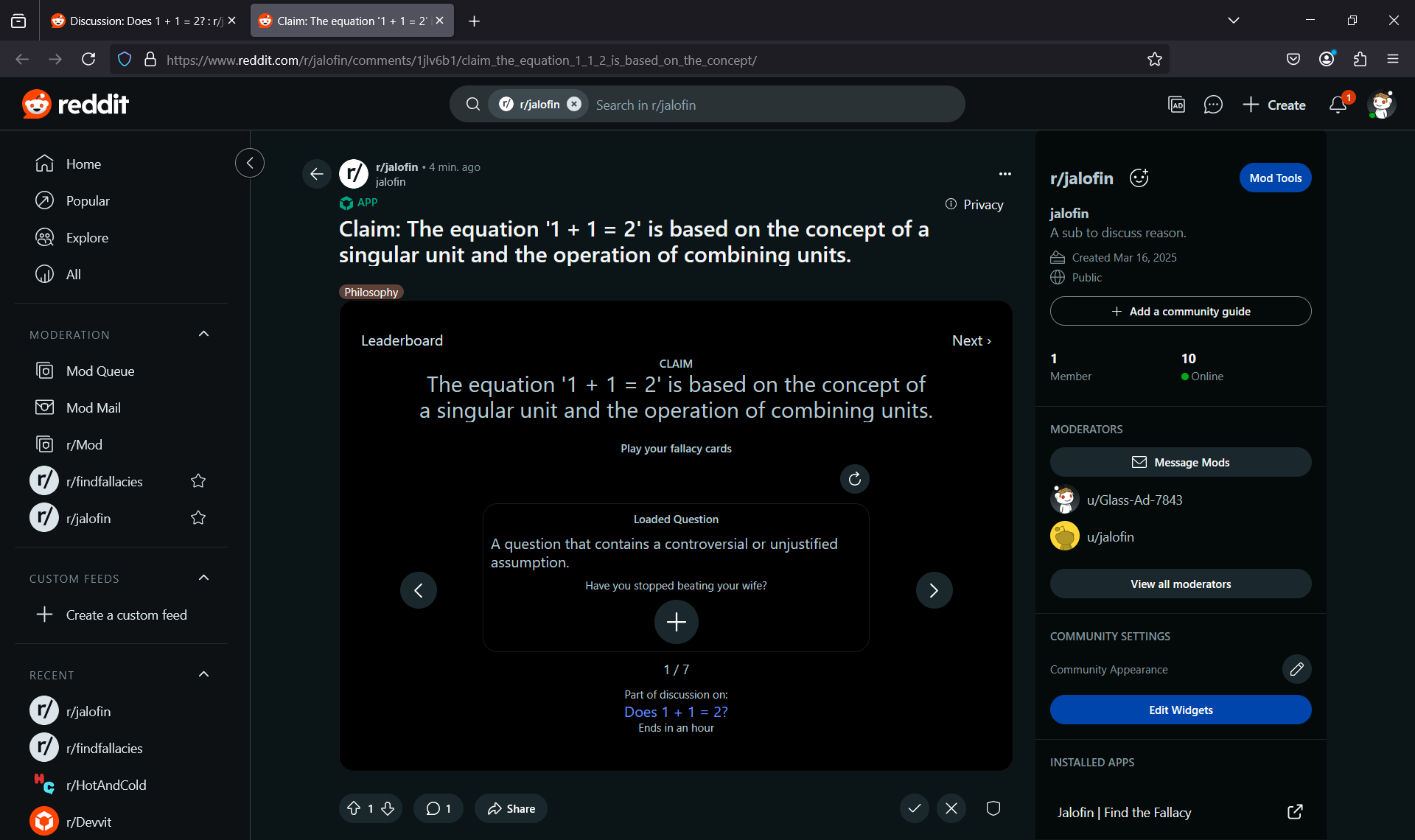The height and width of the screenshot is (840, 1415).
Task: Upvote the claim post
Action: click(354, 808)
